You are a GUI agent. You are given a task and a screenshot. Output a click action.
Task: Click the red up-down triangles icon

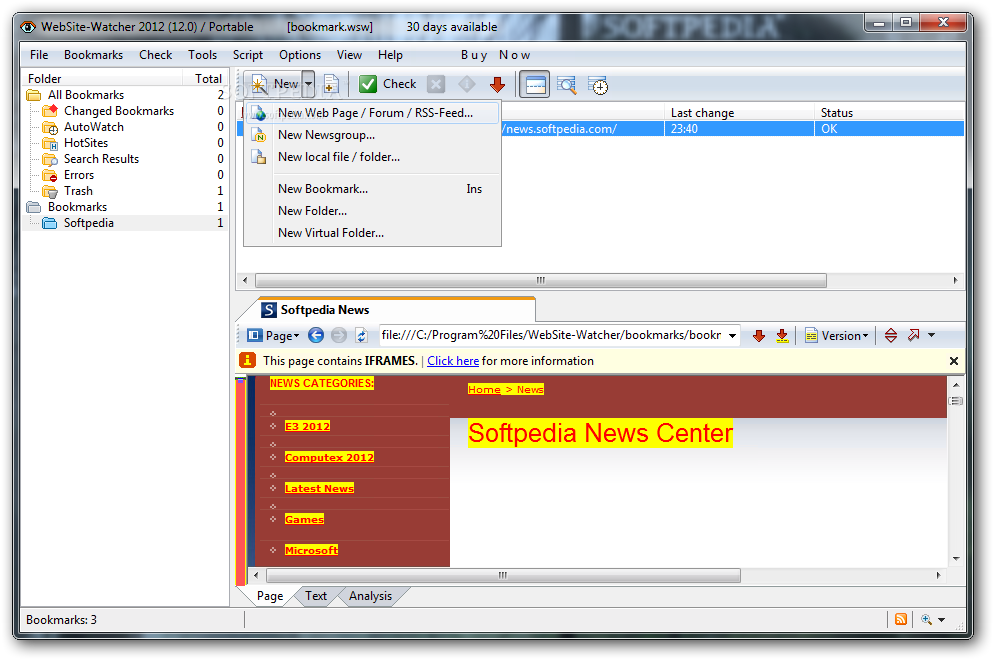[890, 336]
